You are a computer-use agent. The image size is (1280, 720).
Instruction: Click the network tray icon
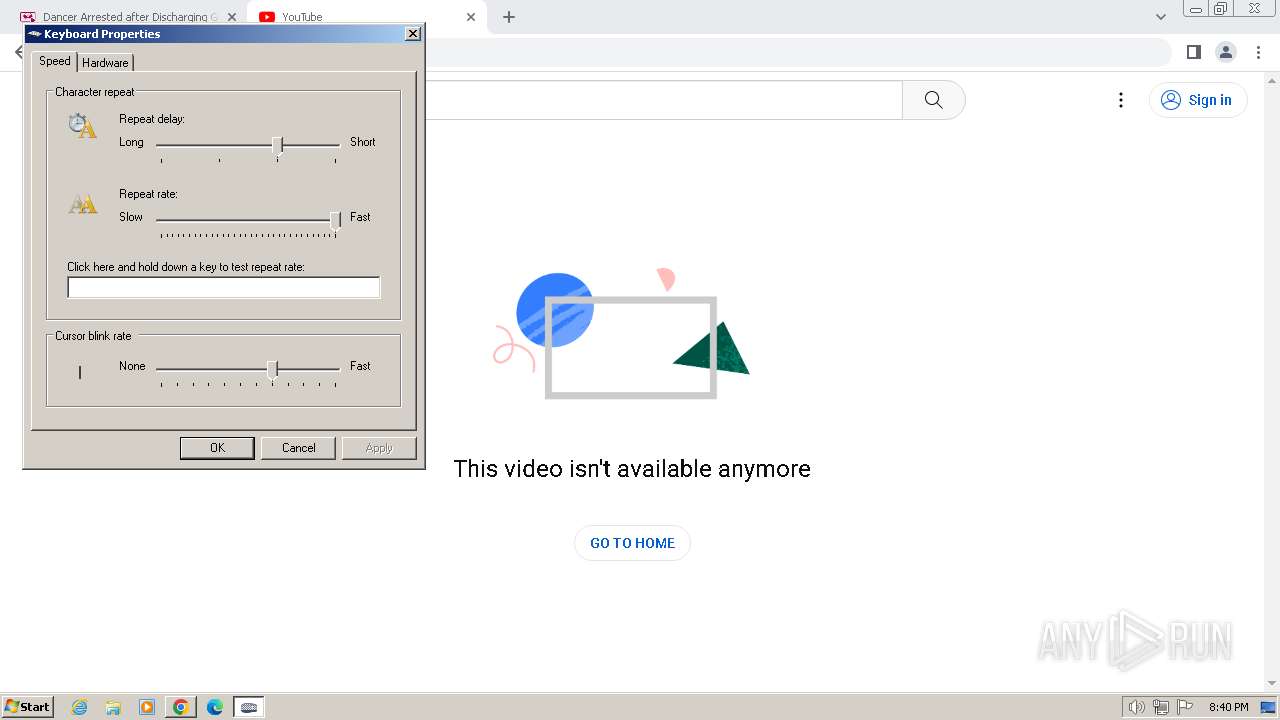click(1161, 707)
